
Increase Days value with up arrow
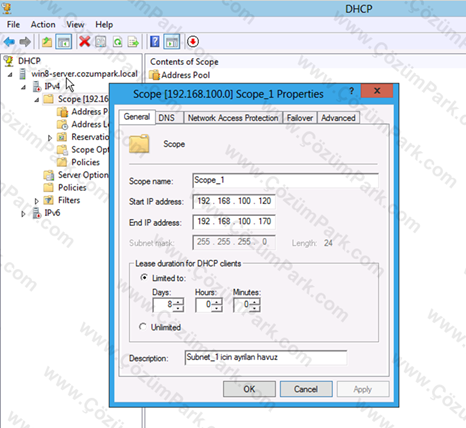[x=179, y=302]
